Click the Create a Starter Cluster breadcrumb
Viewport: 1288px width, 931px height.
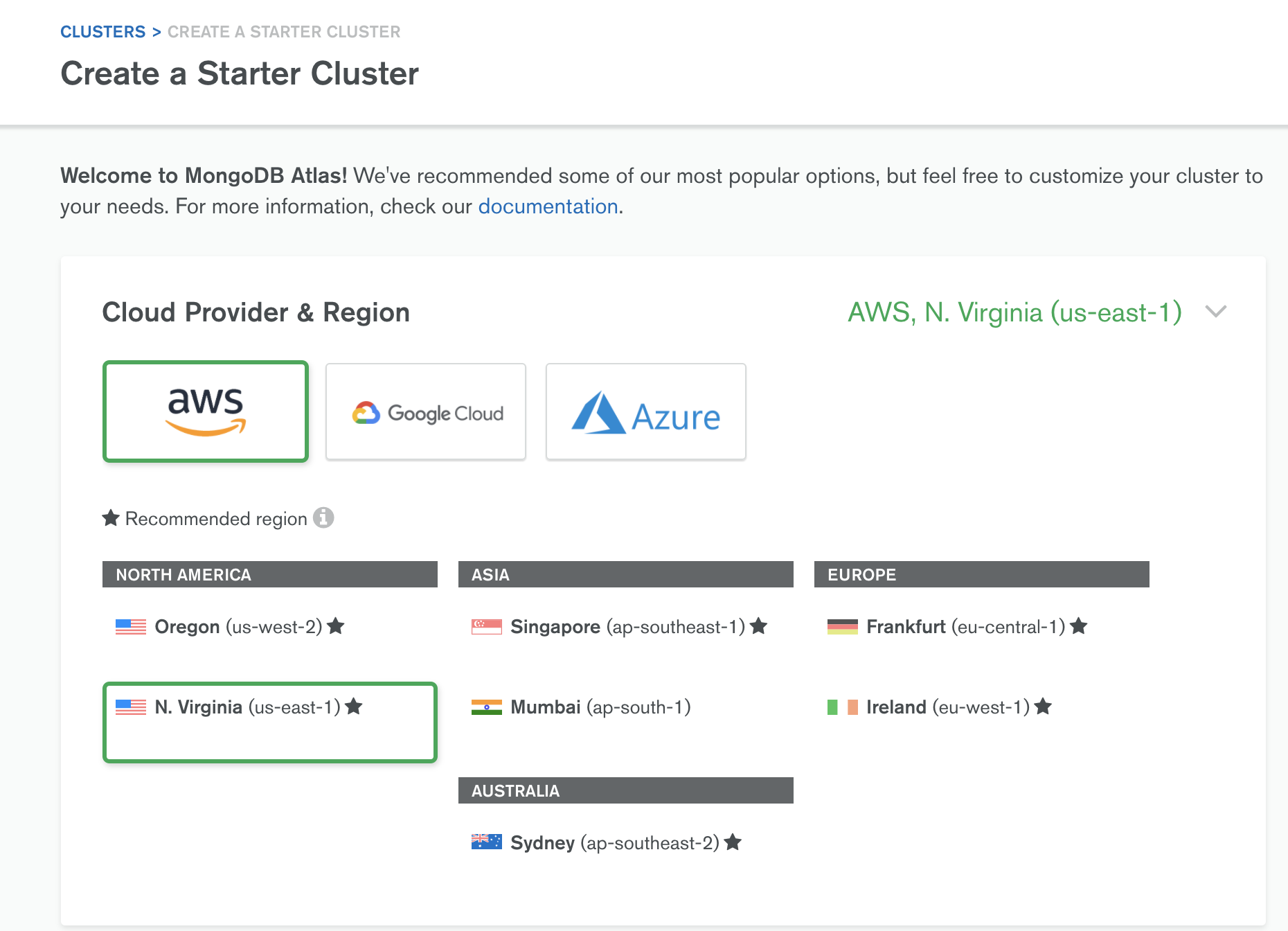tap(284, 32)
